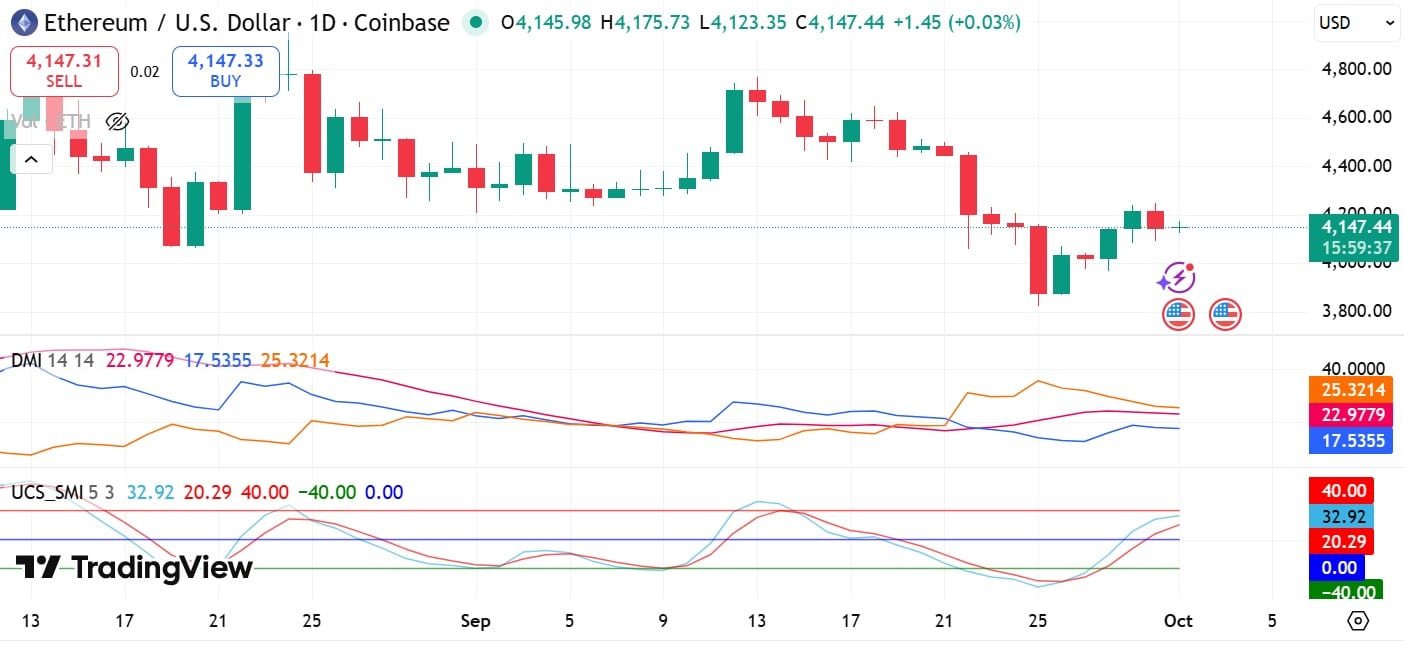
Task: Click the green data-status dot near OHLC values
Action: pyautogui.click(x=475, y=21)
